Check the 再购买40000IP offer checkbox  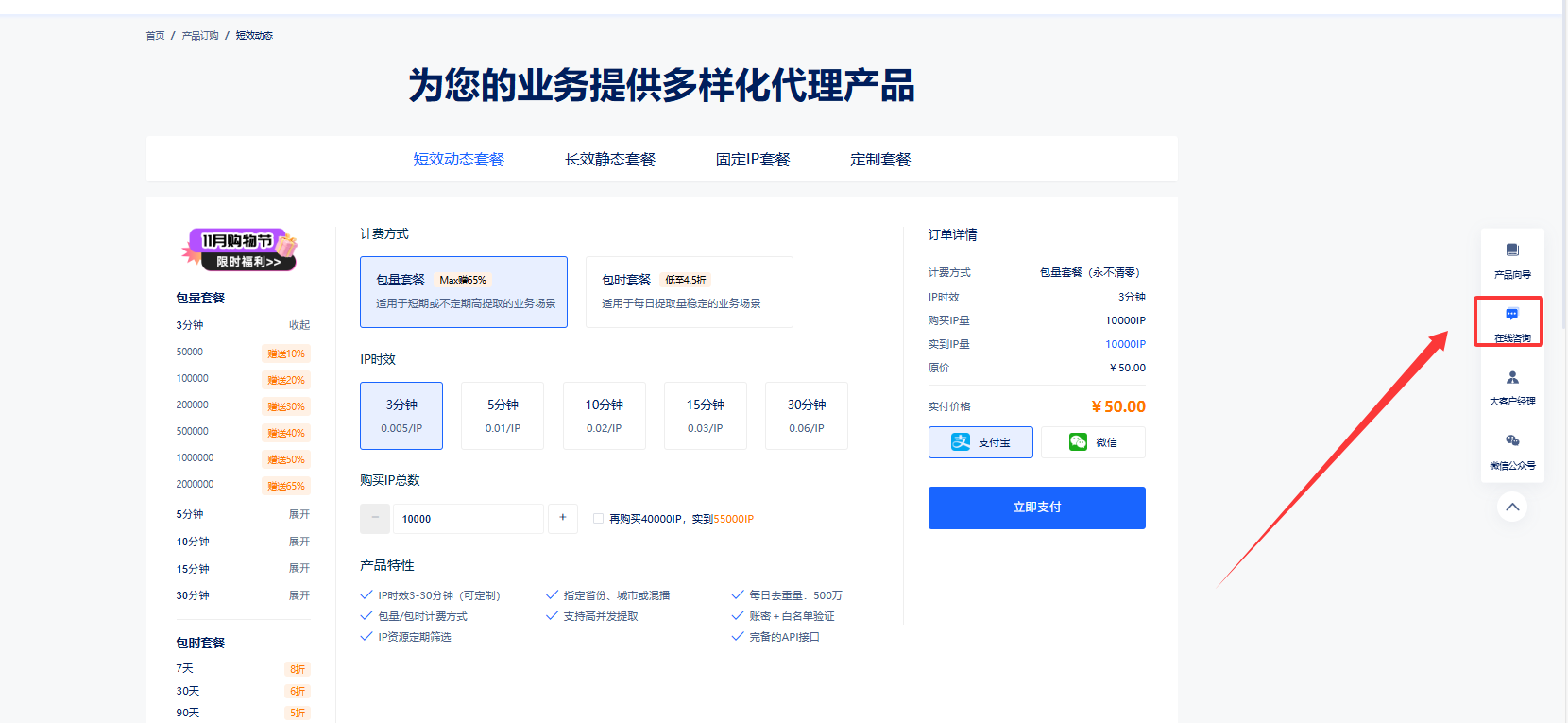coord(598,519)
